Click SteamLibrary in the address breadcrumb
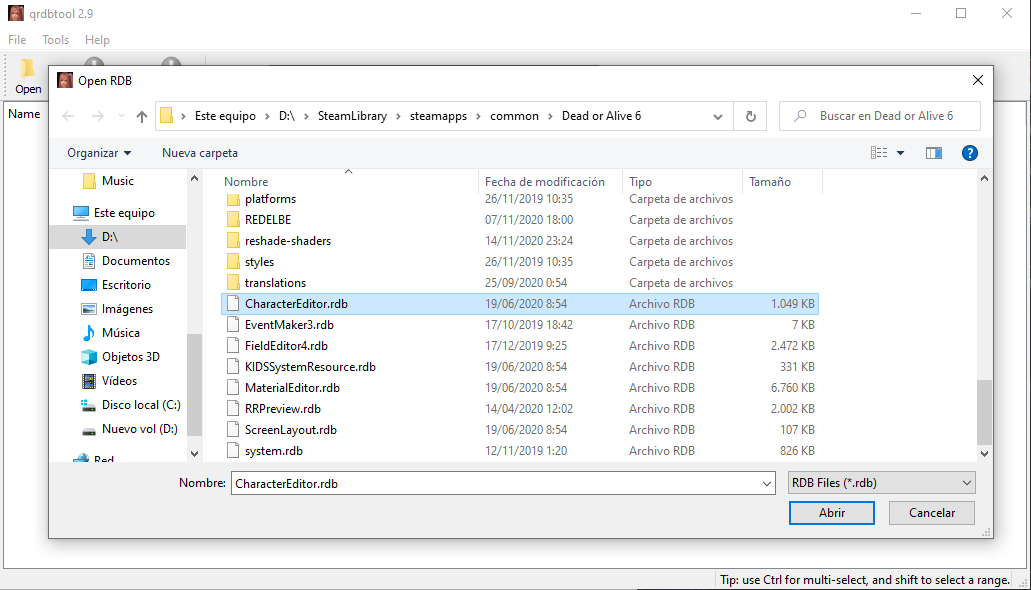1031x590 pixels. [x=352, y=116]
